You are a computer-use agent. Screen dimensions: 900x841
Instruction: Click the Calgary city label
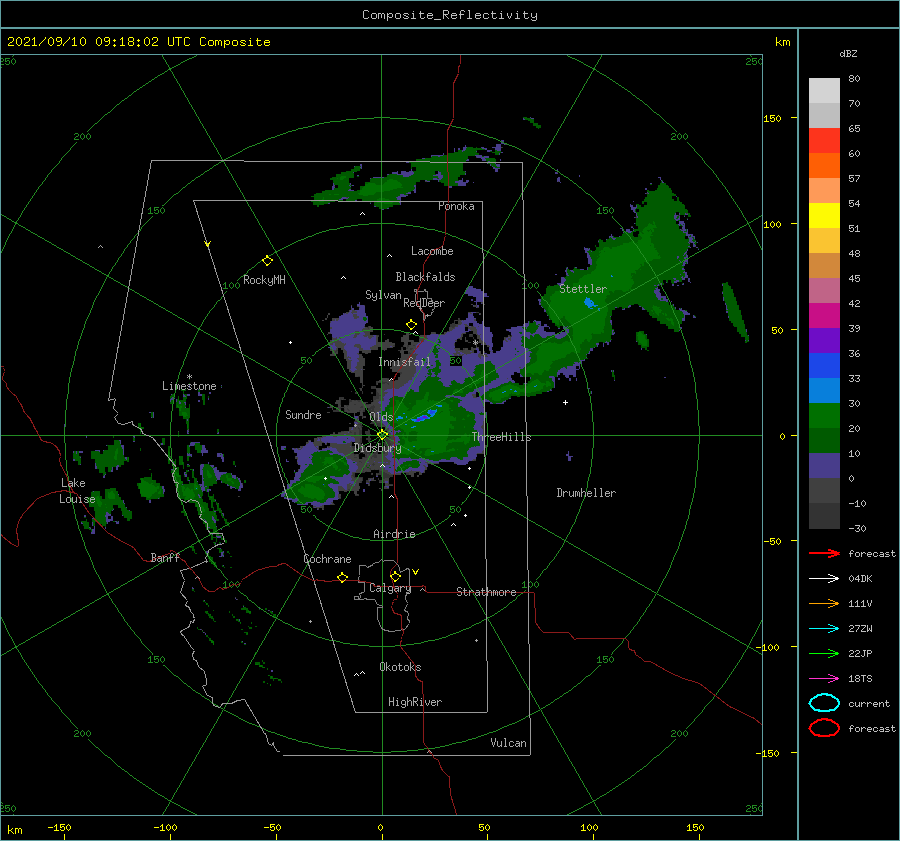point(390,588)
